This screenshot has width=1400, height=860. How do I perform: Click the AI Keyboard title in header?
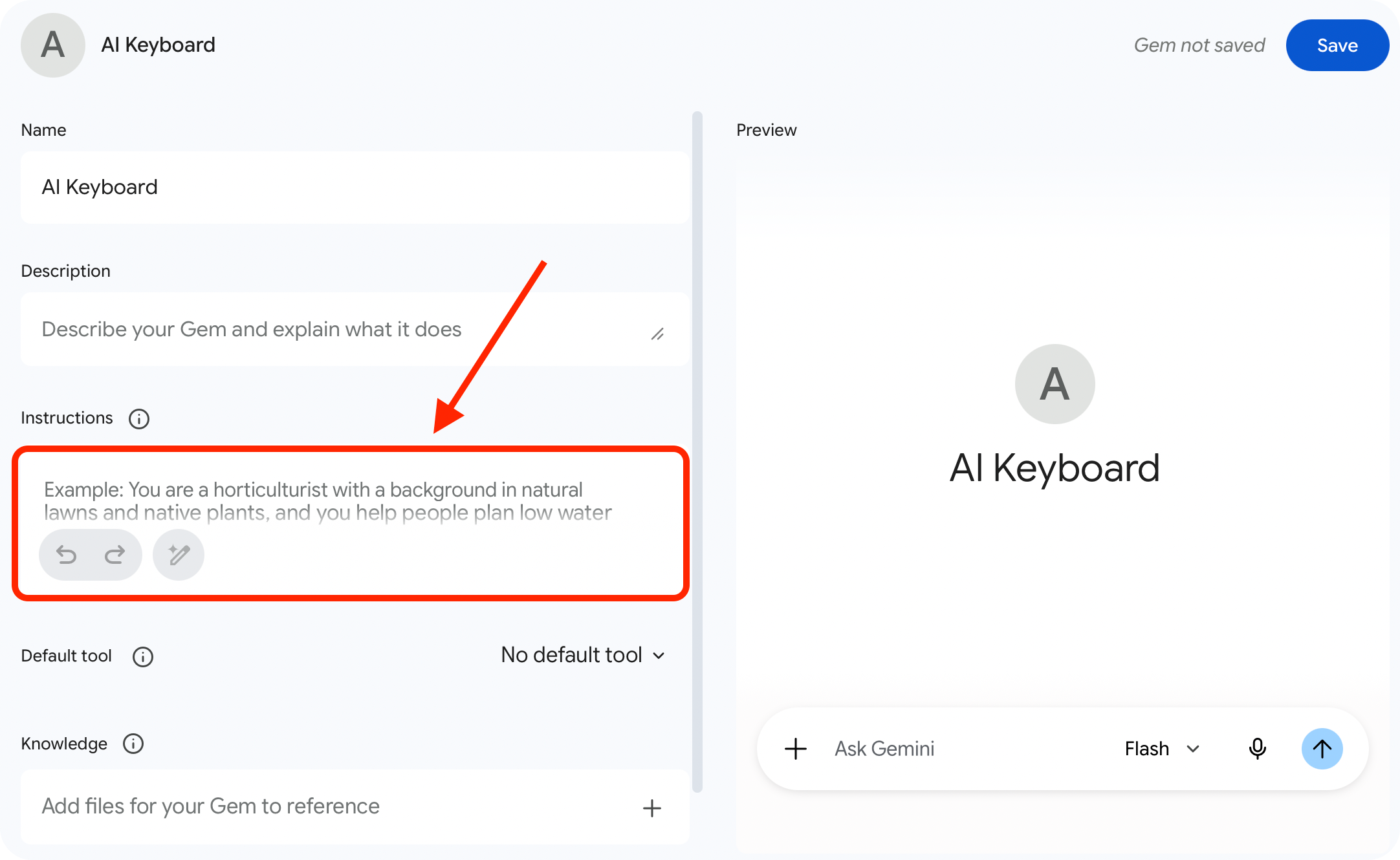click(158, 45)
